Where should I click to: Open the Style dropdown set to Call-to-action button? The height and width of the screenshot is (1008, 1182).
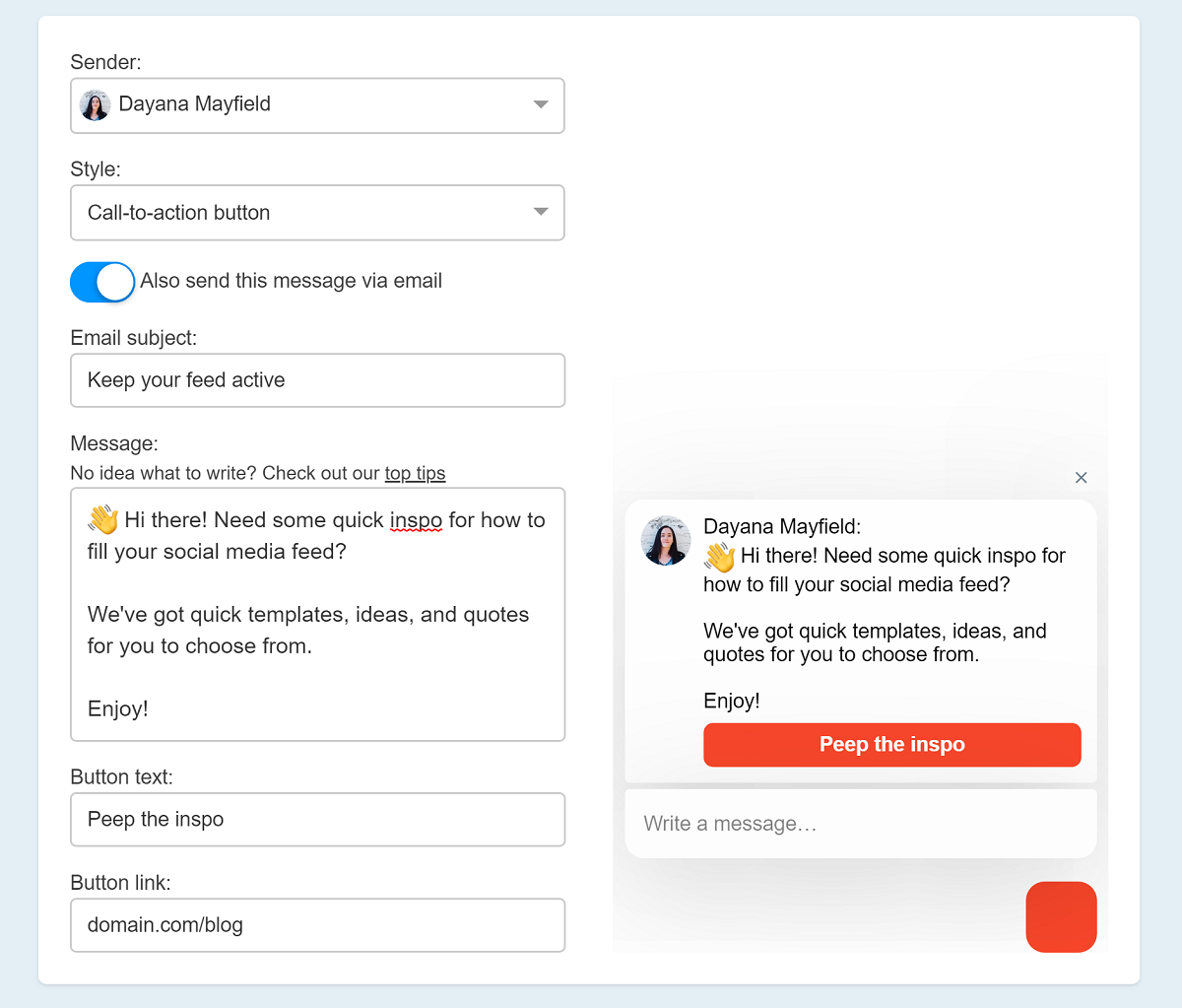coord(317,213)
